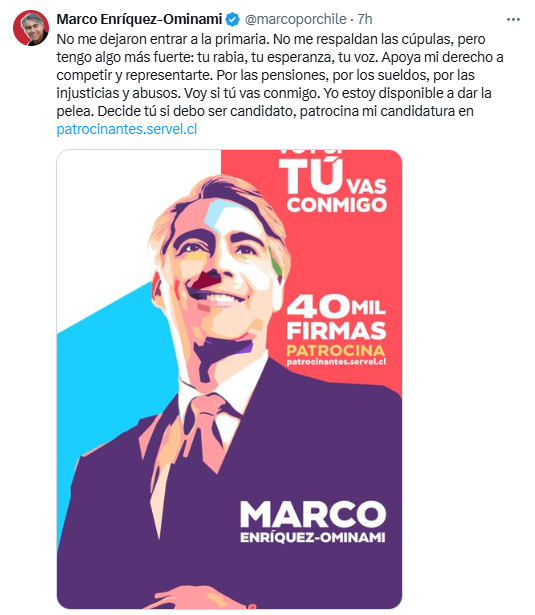Follow the blue patrocinantes.servel.cl link in tweet text

point(127,129)
